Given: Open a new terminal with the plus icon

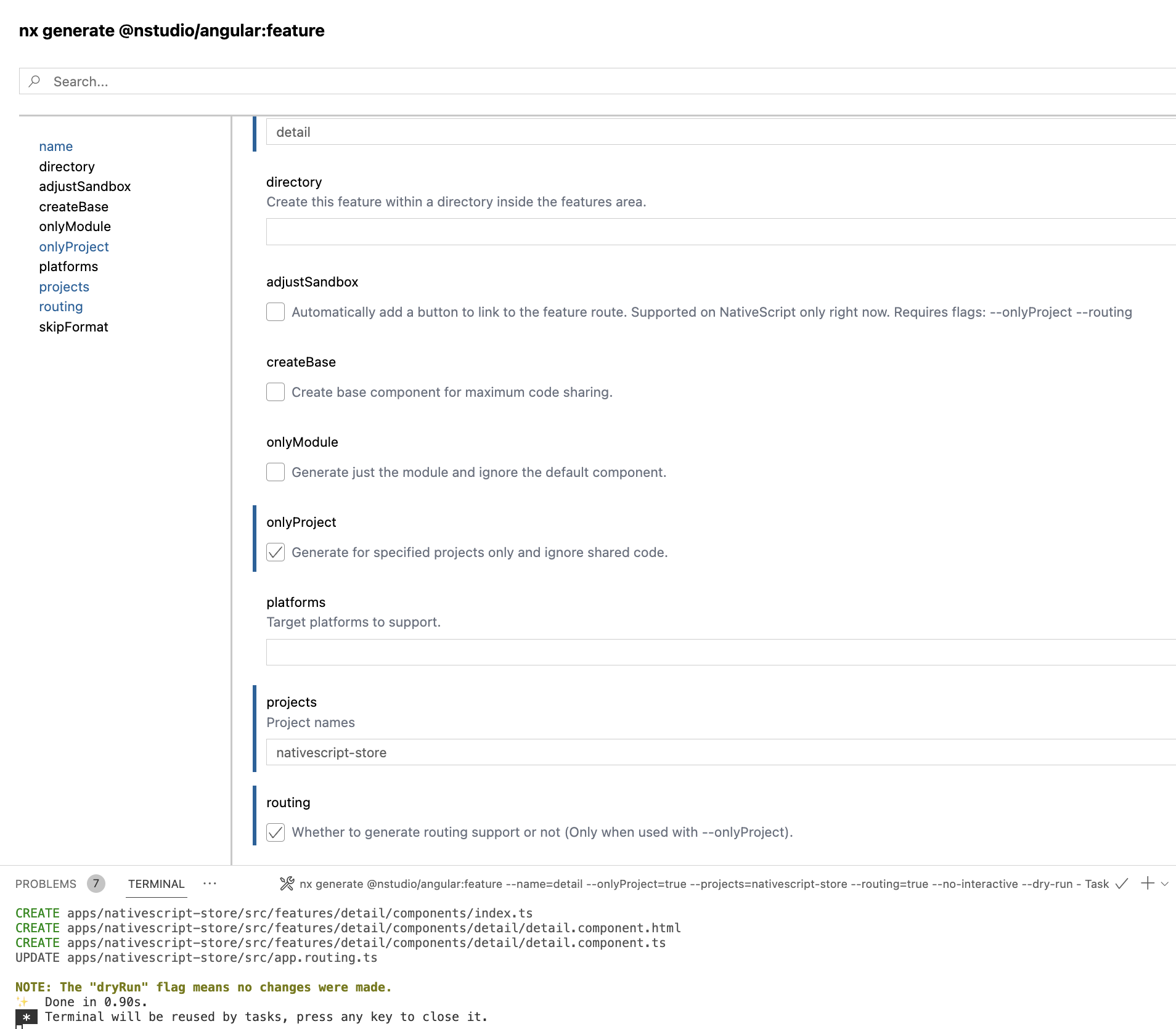Looking at the screenshot, I should 1147,884.
